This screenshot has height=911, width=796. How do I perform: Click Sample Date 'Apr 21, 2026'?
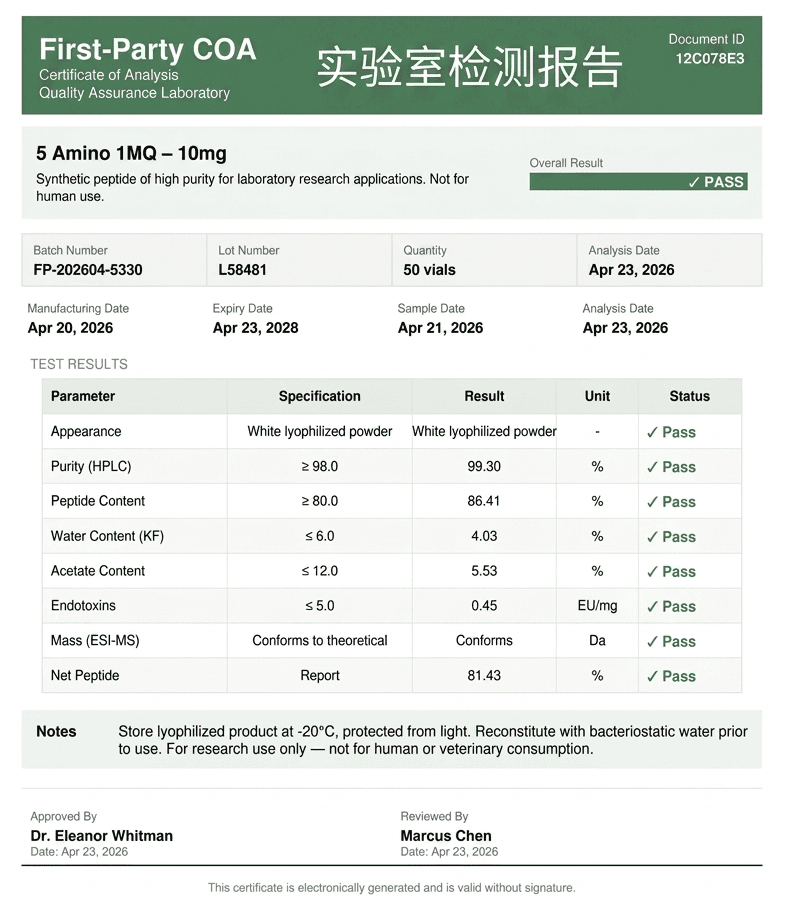pos(440,328)
